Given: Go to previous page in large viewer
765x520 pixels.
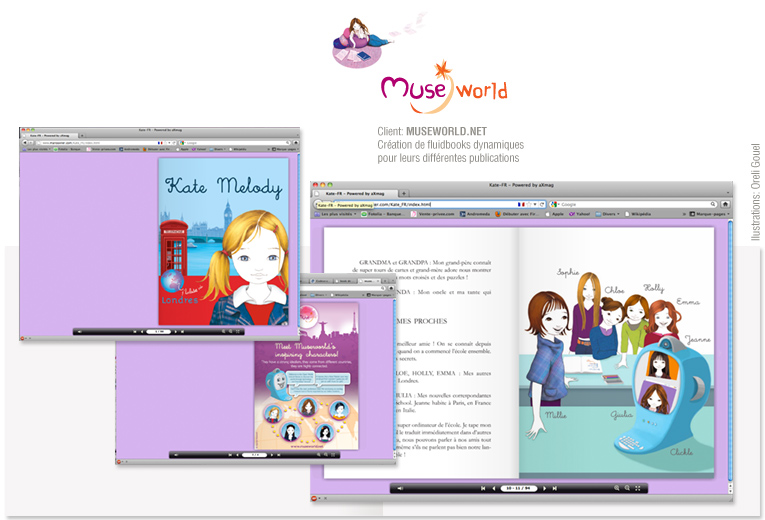Looking at the screenshot, I should (x=494, y=488).
